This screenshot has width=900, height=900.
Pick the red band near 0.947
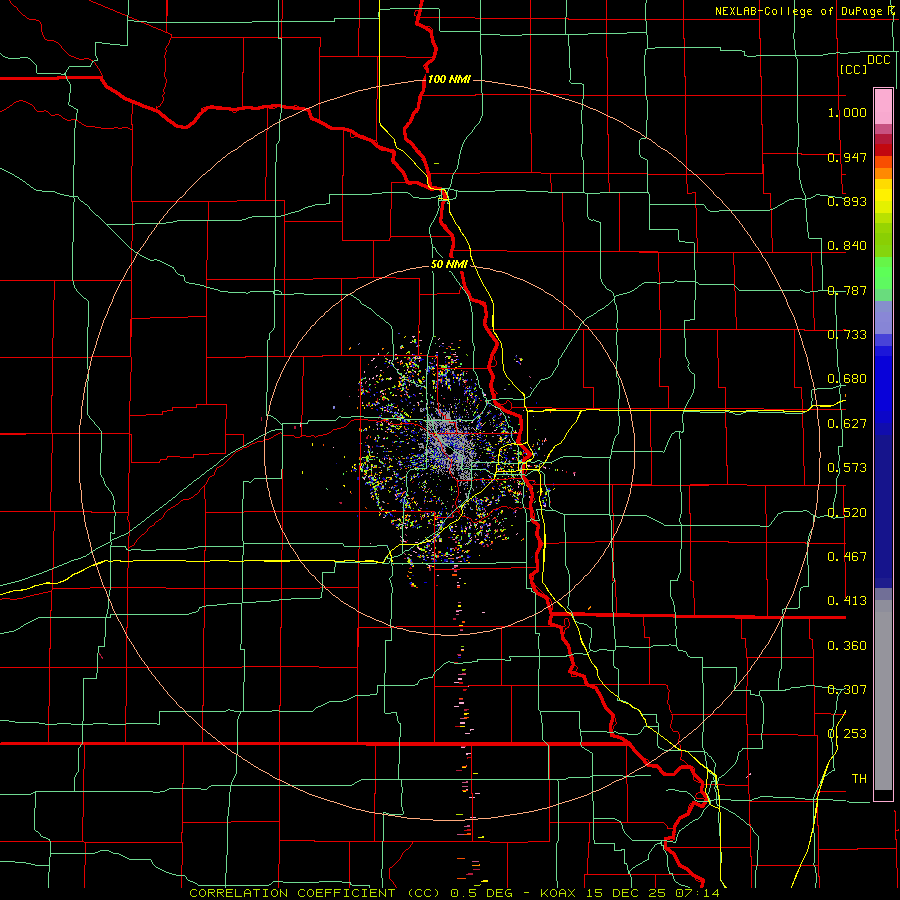coord(883,149)
